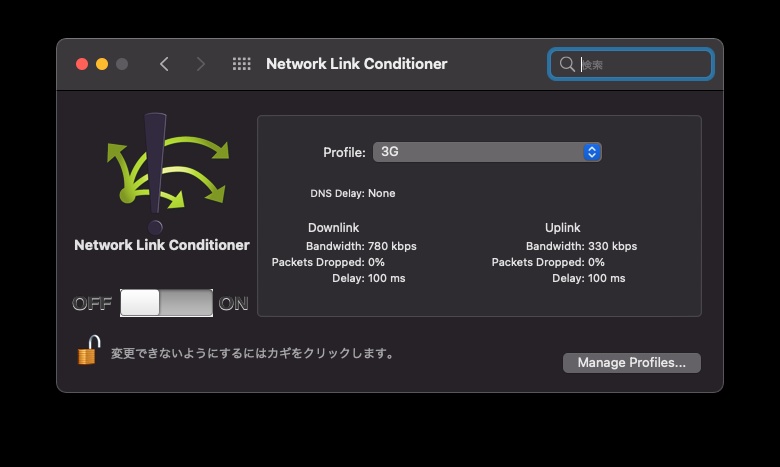780x467 pixels.
Task: Toggle the Network Link Conditioner switch
Action: pos(166,303)
